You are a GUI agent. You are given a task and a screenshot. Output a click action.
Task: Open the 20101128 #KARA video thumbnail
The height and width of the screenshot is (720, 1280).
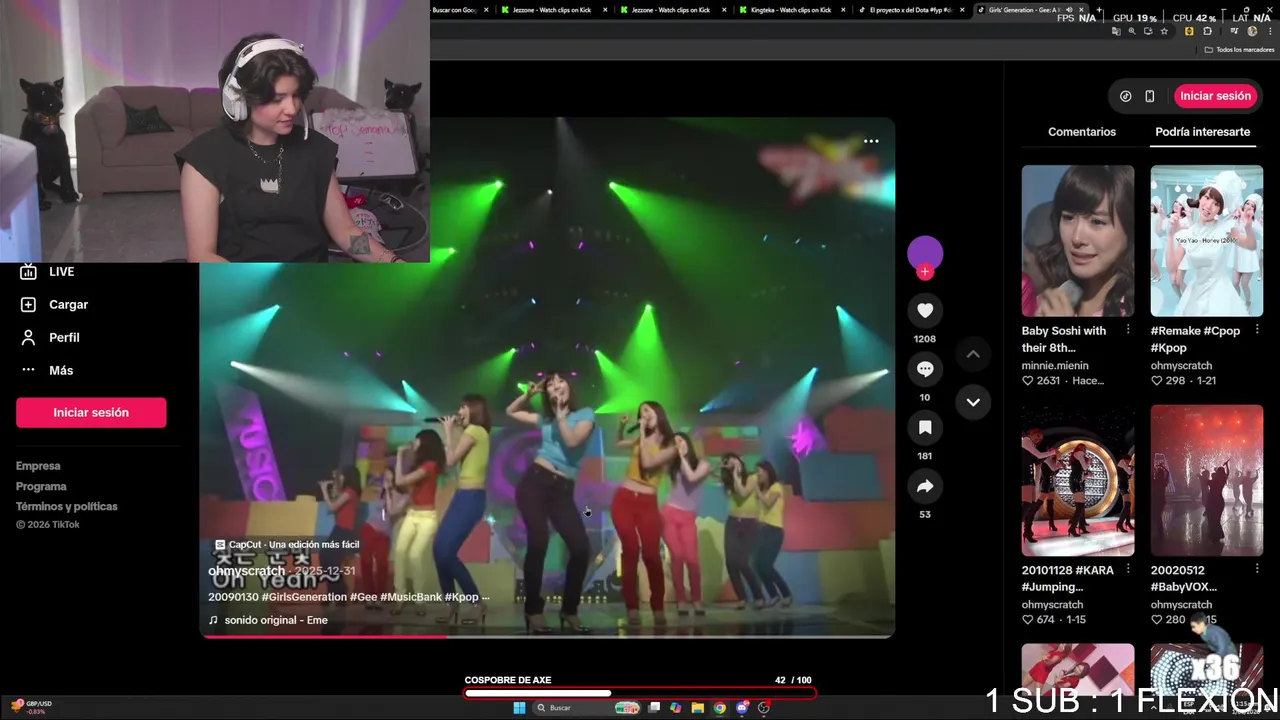(x=1078, y=480)
